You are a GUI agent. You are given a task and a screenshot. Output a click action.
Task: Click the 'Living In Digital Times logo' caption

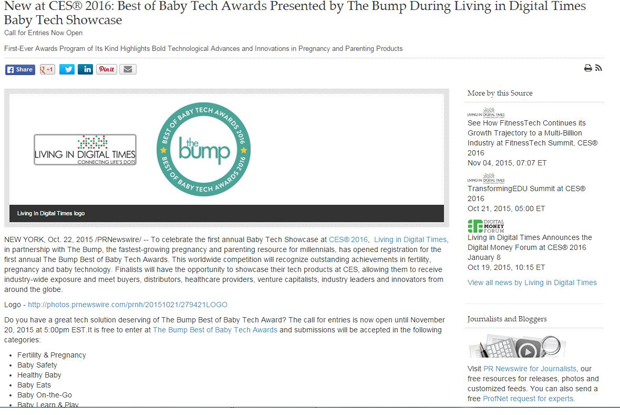pyautogui.click(x=51, y=213)
